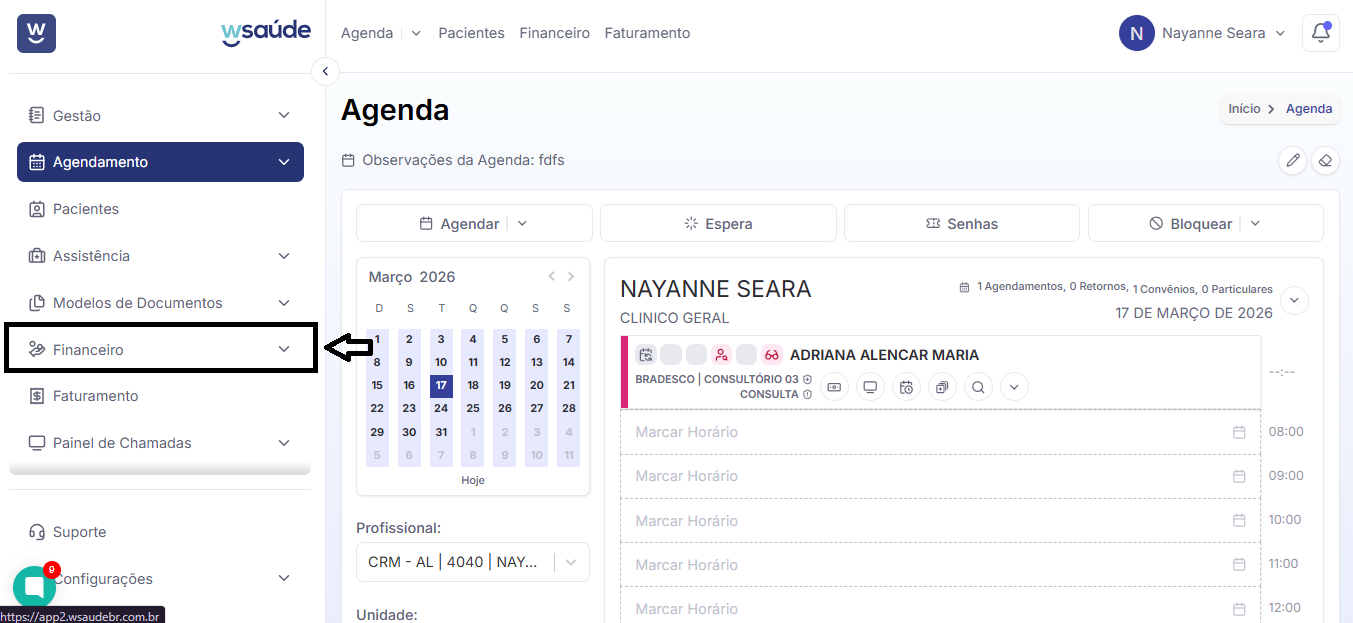The width and height of the screenshot is (1353, 623).
Task: Click patient name ADRIANA ALENCAR MARIA
Action: [x=884, y=355]
